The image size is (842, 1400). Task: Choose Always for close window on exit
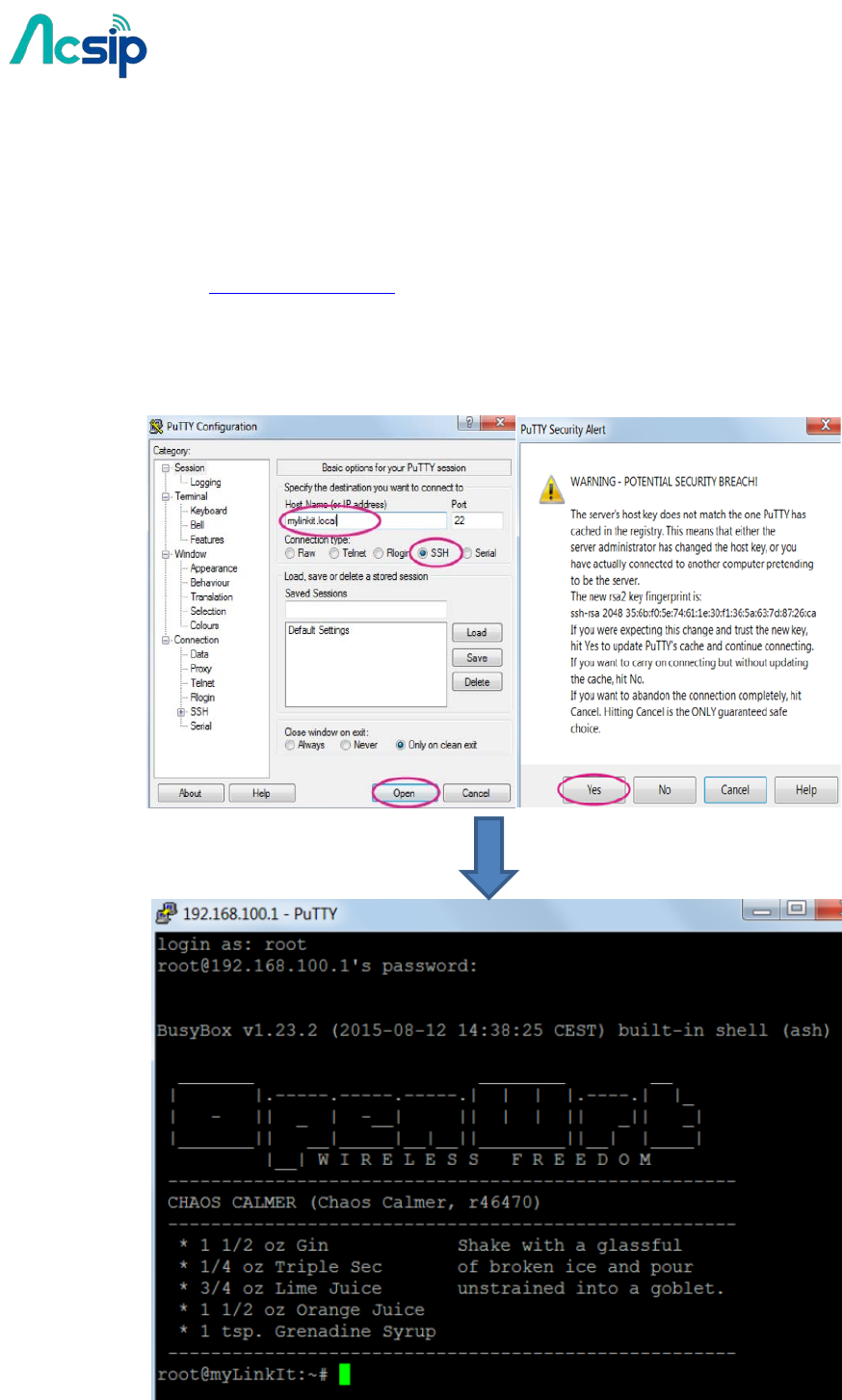(x=290, y=745)
